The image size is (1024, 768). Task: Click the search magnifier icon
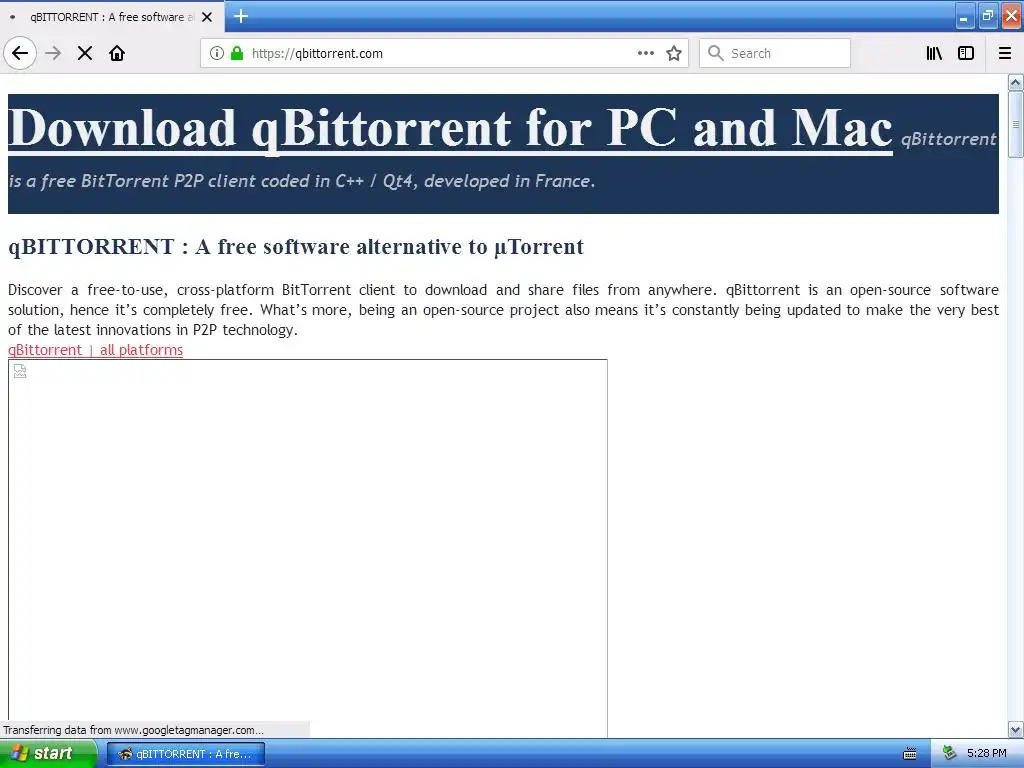coord(716,53)
